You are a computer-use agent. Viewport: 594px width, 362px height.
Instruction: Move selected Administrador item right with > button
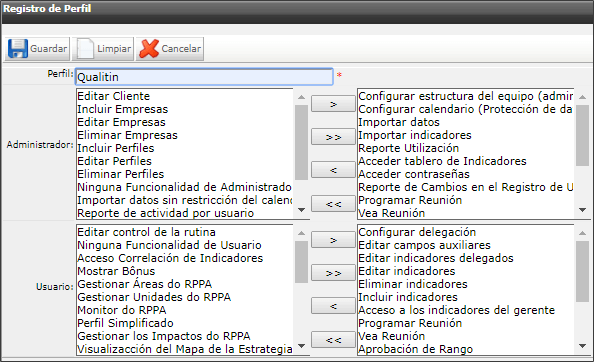333,104
